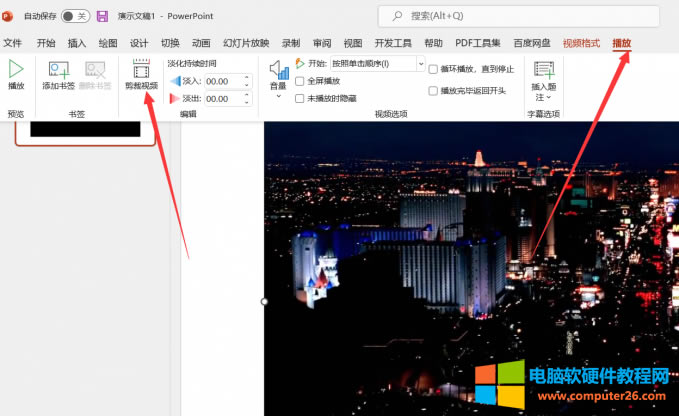Click the Delete Bookmark icon
This screenshot has height=416, width=679.
pos(96,70)
